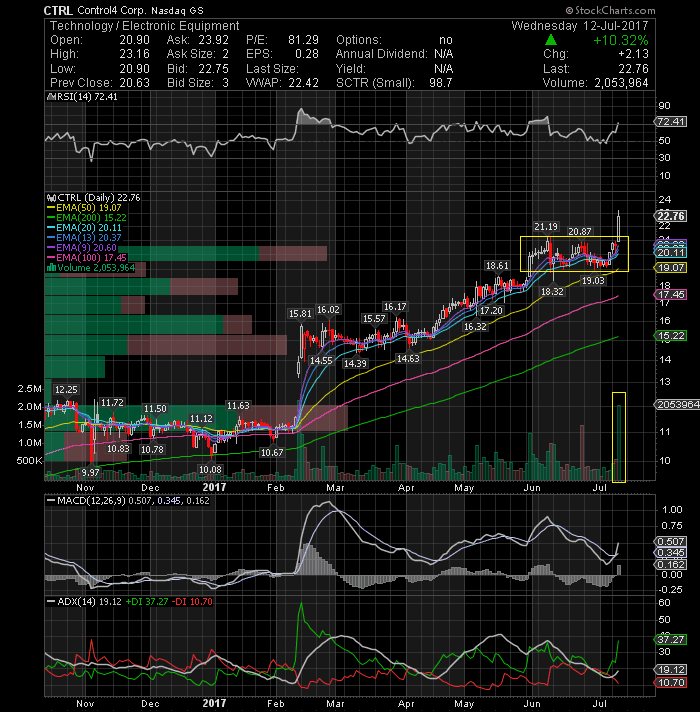Viewport: 700px width, 712px height.
Task: Click the blue EMA(13) 20.37 legend entry
Action: coord(84,238)
